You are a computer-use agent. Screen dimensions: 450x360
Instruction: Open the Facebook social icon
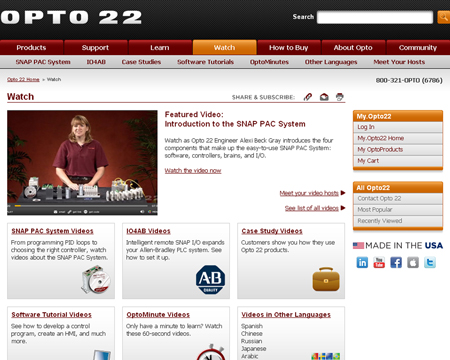tap(396, 263)
